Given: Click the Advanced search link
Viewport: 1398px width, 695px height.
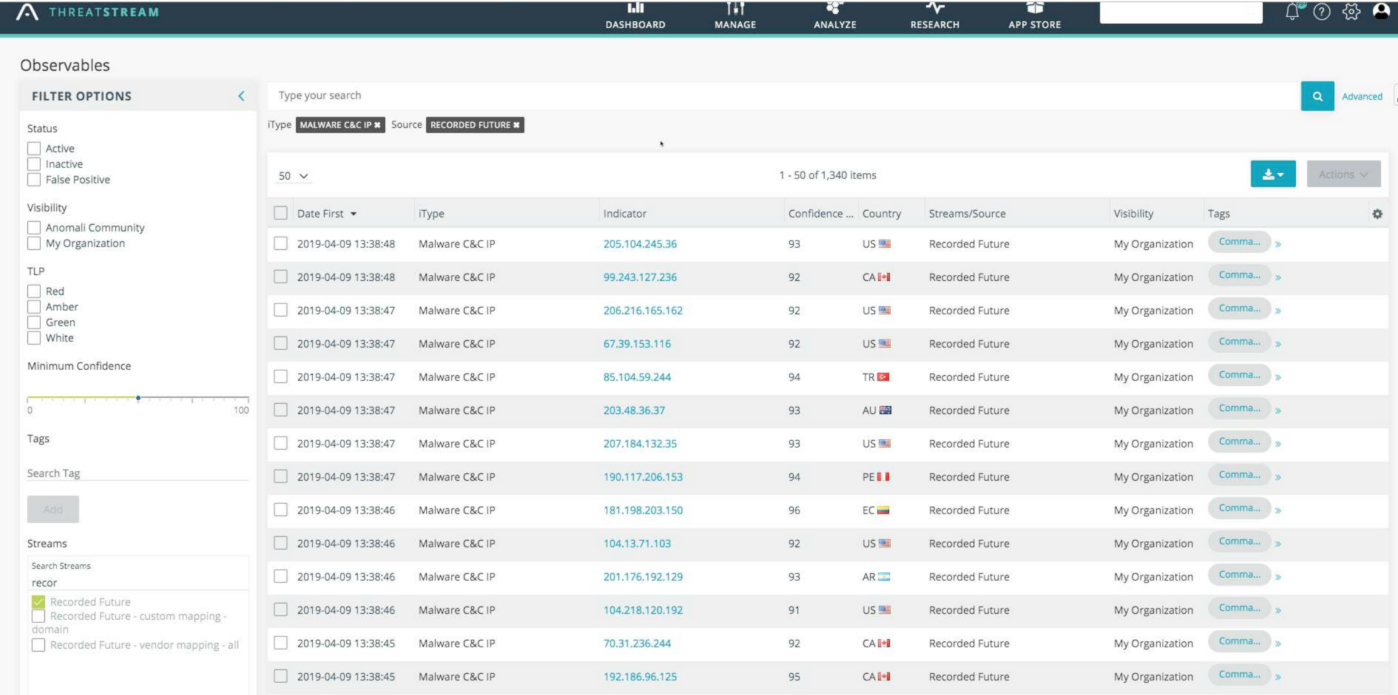Looking at the screenshot, I should coord(1362,97).
